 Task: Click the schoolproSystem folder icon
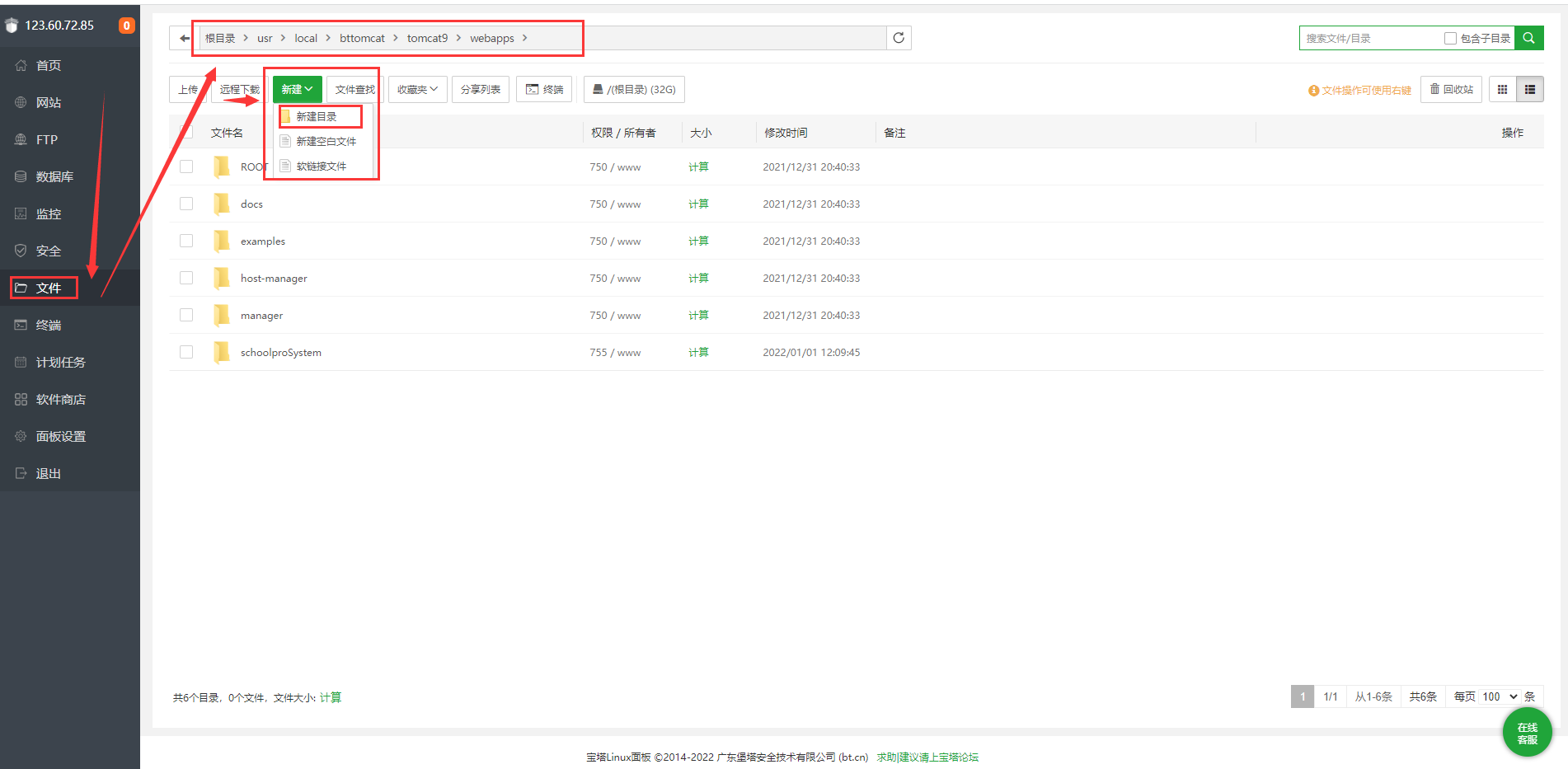[x=221, y=352]
